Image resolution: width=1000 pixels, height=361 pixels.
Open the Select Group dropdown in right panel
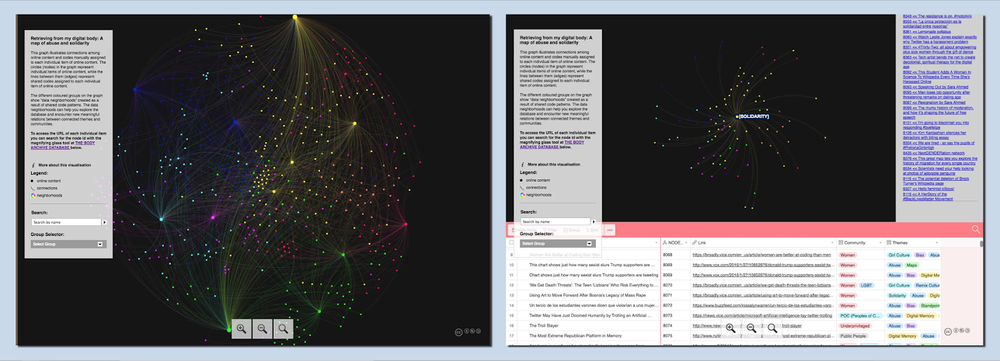(x=557, y=244)
